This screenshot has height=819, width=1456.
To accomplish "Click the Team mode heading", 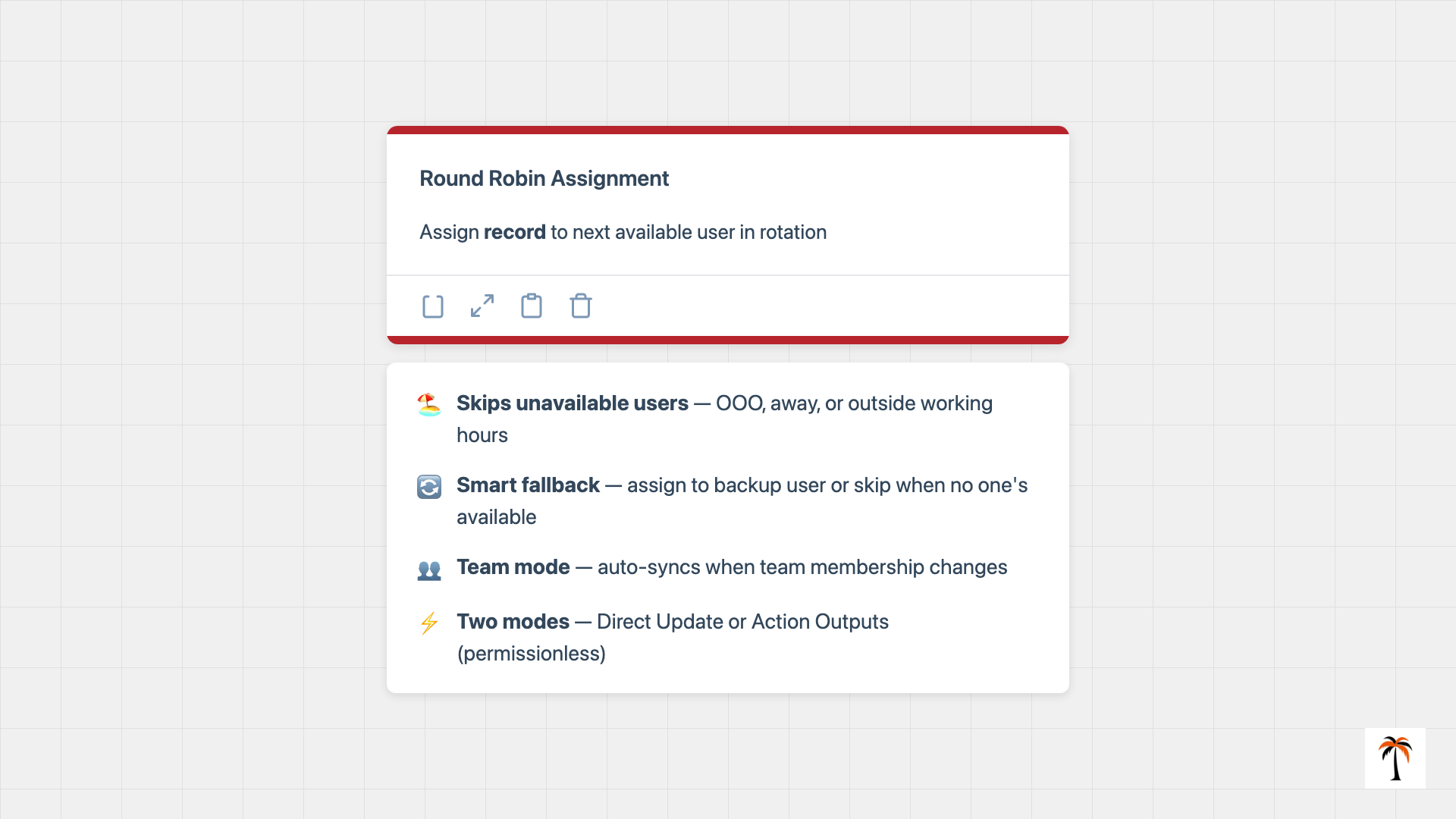I will click(513, 567).
